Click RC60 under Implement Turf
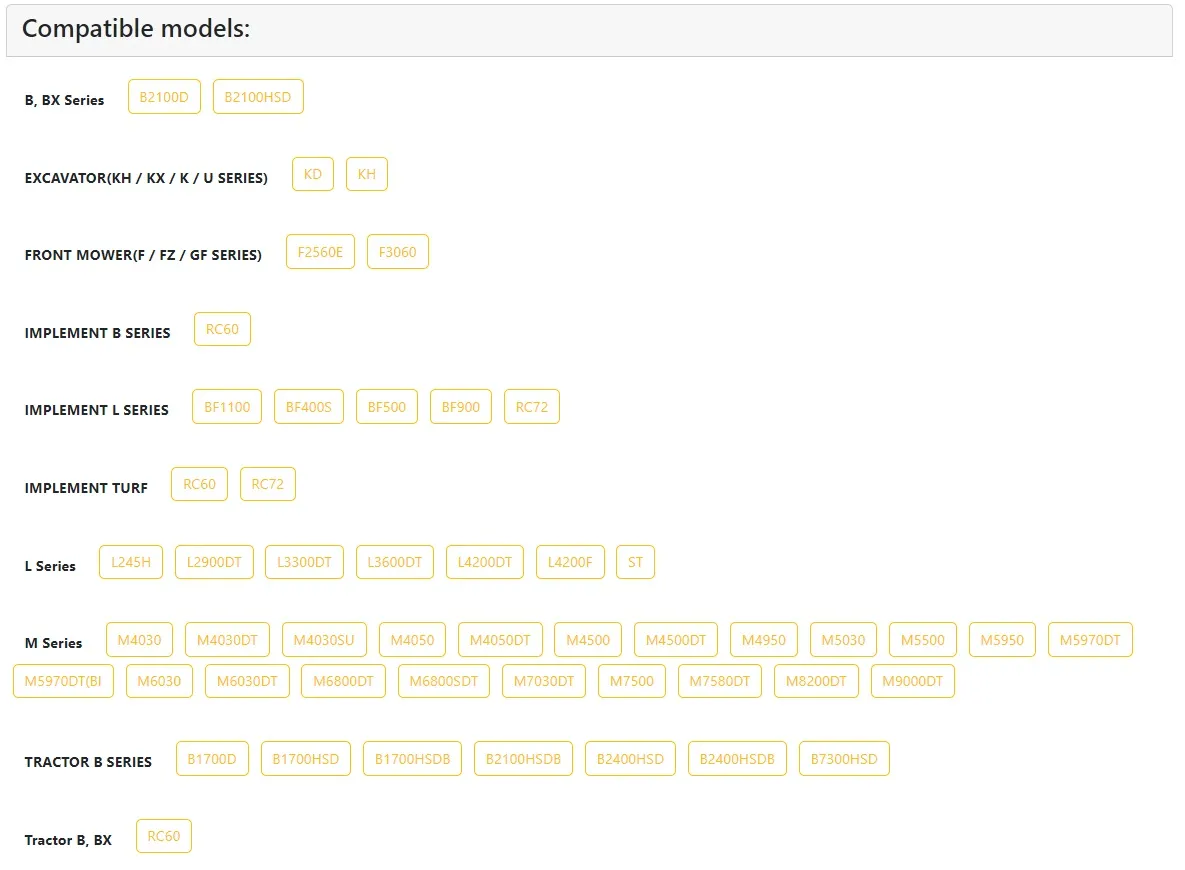Screen dimensions: 1185x870 200,484
